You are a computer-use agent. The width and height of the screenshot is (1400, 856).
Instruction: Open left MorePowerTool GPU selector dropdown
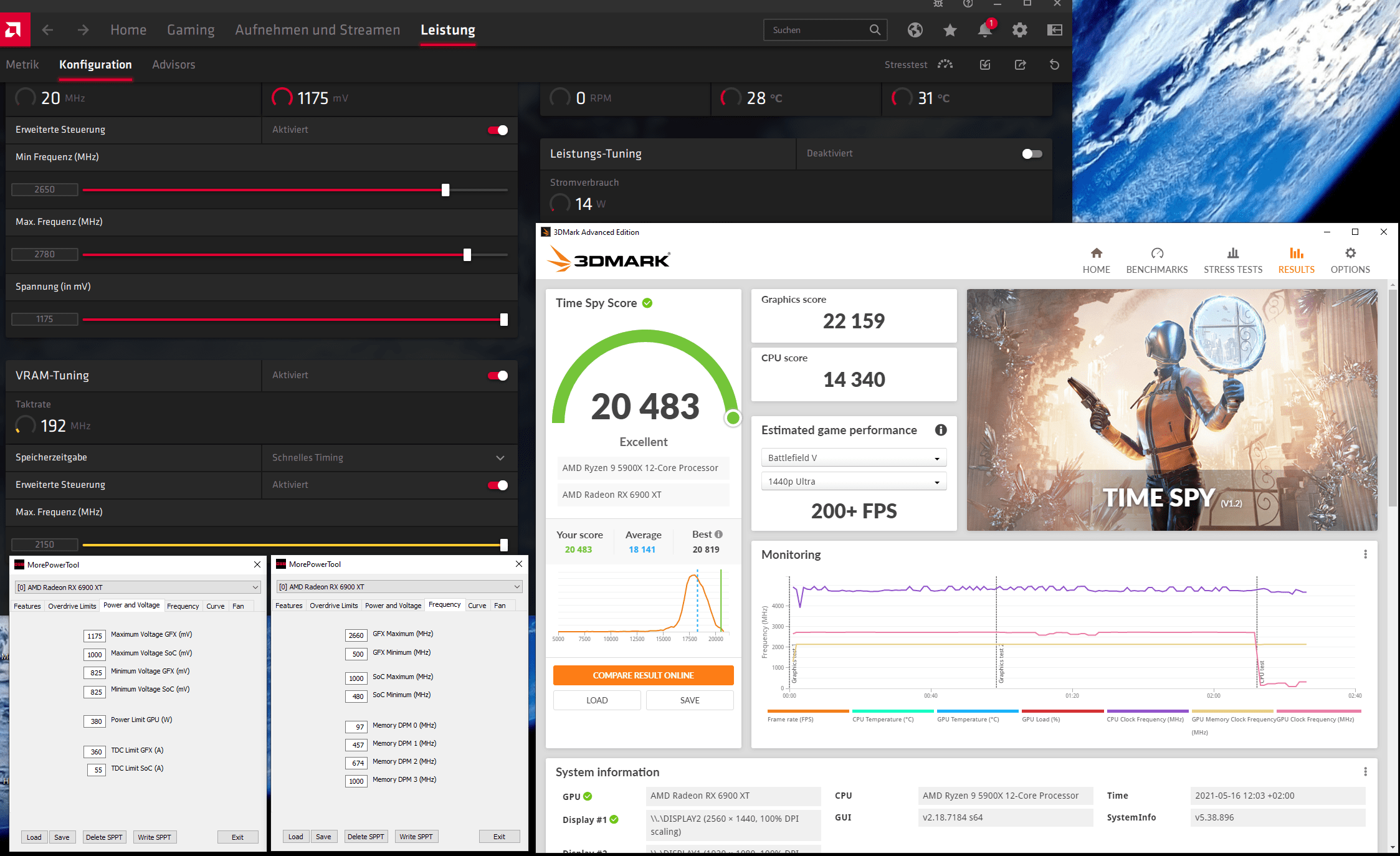[138, 587]
